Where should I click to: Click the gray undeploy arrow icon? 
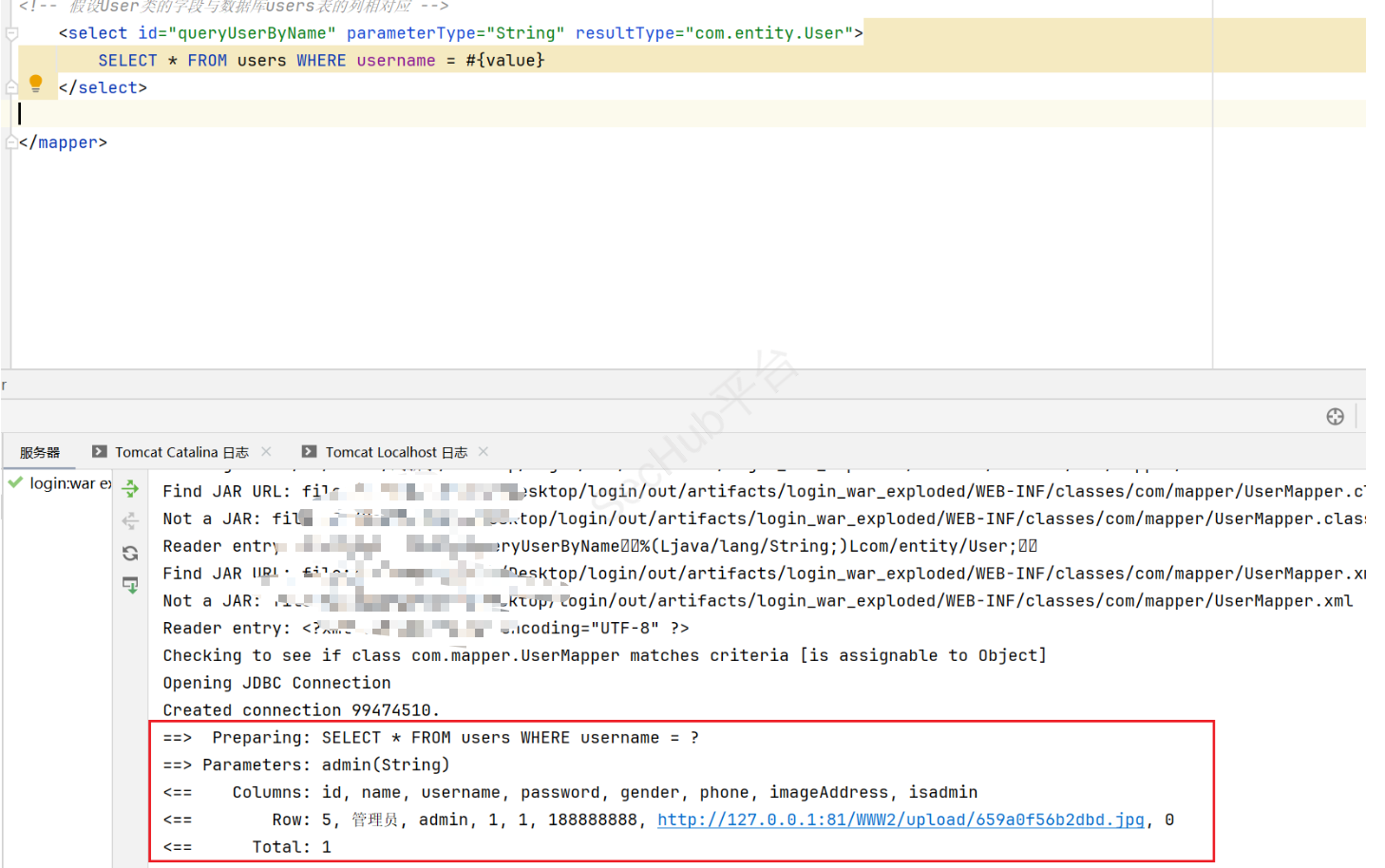(130, 520)
